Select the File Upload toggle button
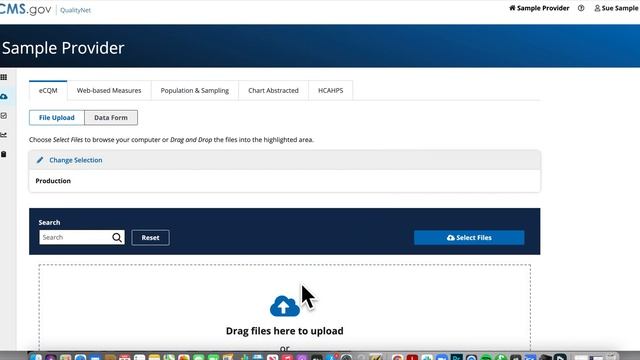This screenshot has width=640, height=360. point(57,118)
